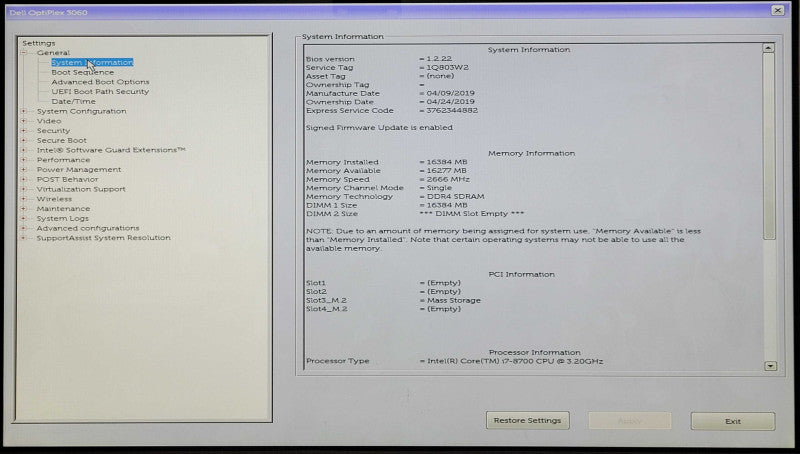Click Memory Speed value 2666 MHz

coord(448,179)
